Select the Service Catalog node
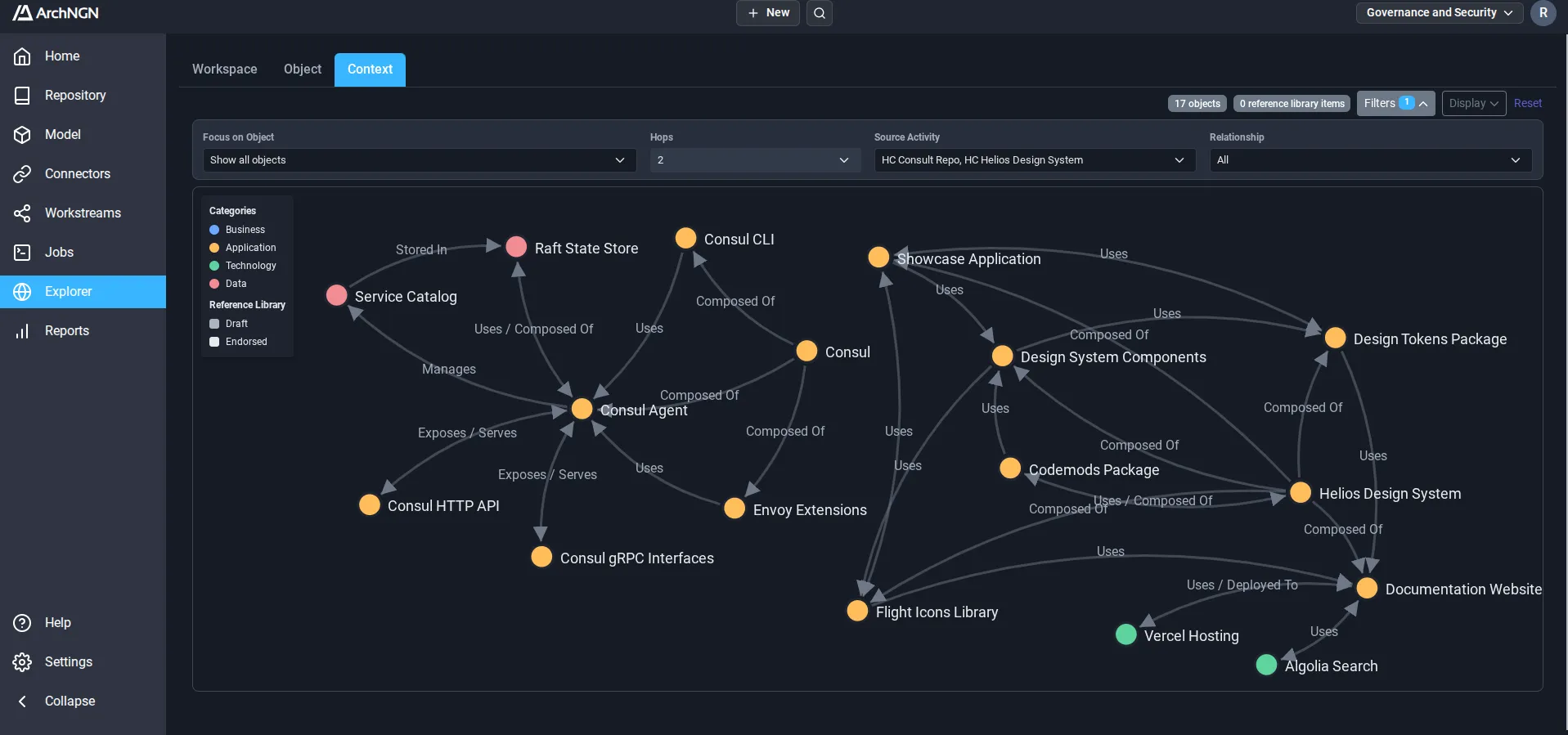 coord(336,295)
